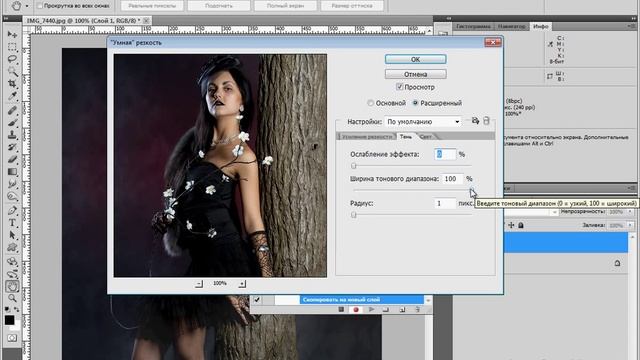Viewport: 640px width, 360px height.
Task: Select the Gradient tool
Action: pyautogui.click(x=12, y=172)
